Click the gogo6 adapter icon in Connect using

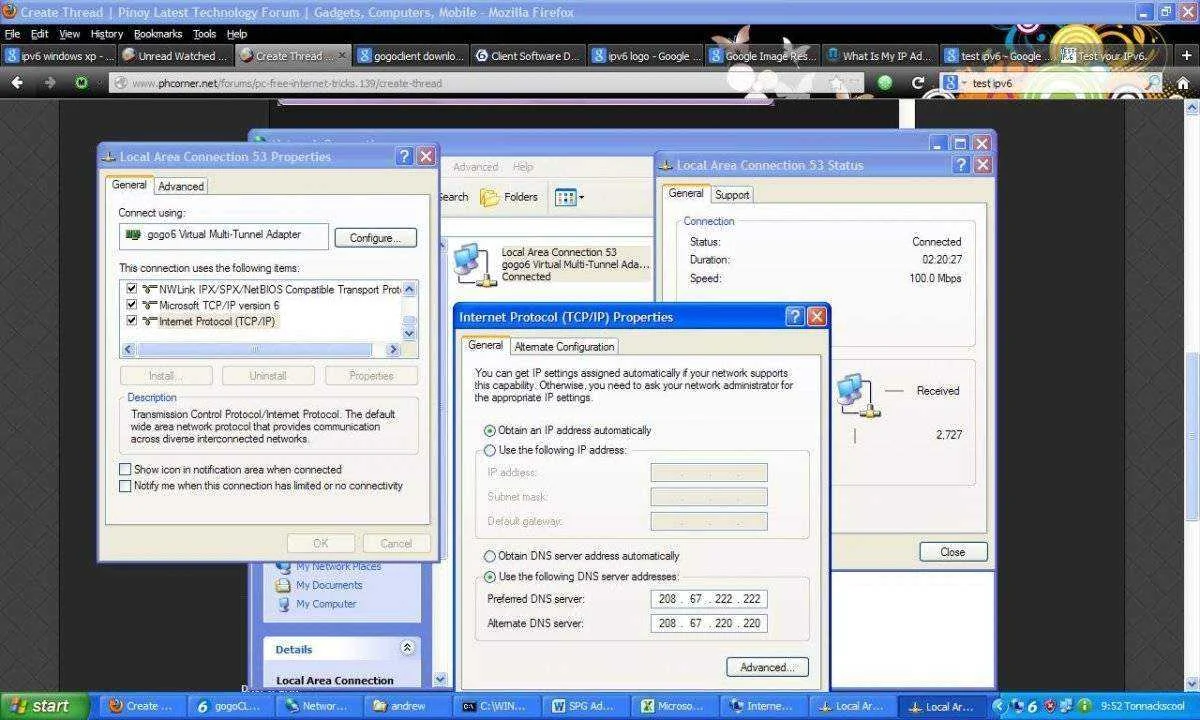[x=132, y=235]
